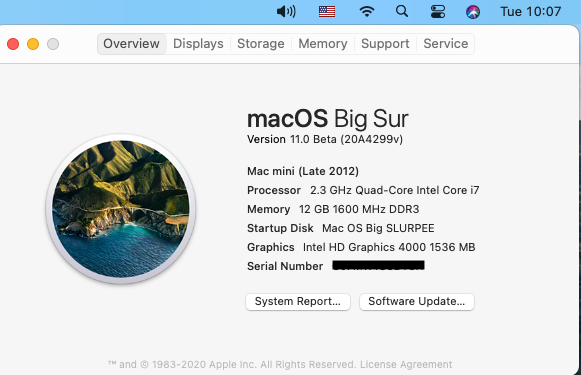581x375 pixels.
Task: Click the macOS Big Sur title
Action: [x=328, y=119]
